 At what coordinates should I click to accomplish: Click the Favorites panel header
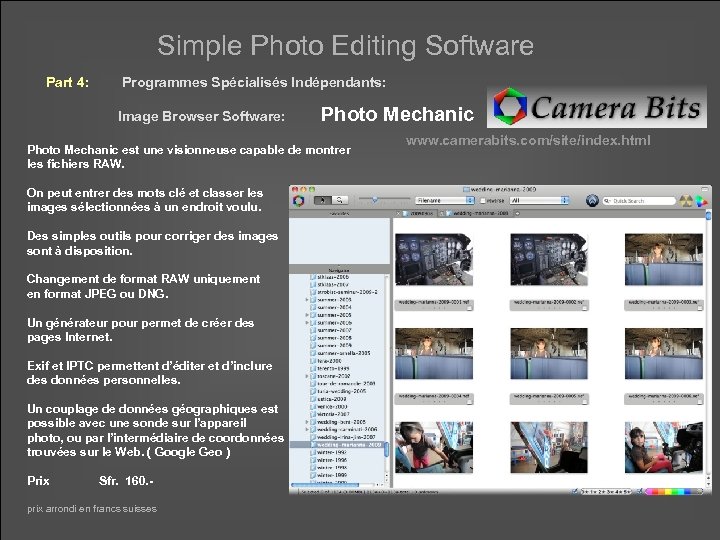tap(339, 214)
